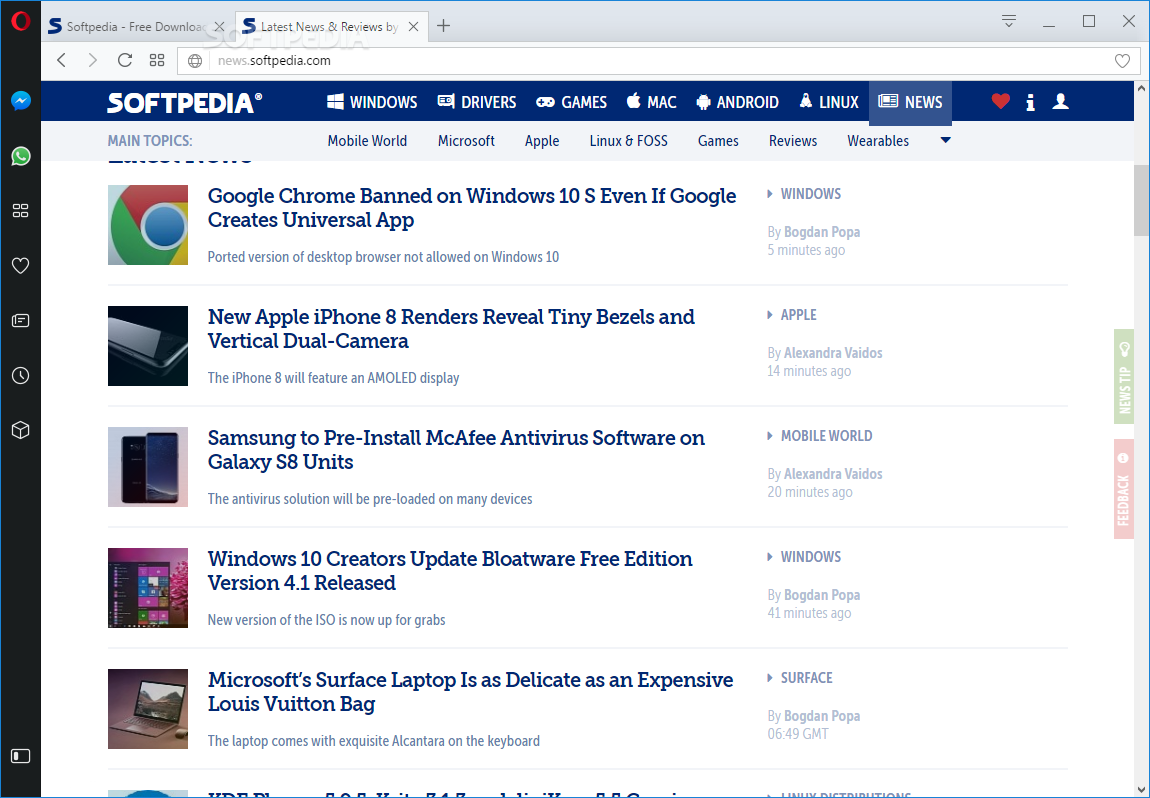Expand more main topics dropdown arrow
Viewport: 1150px width, 798px height.
[x=945, y=140]
